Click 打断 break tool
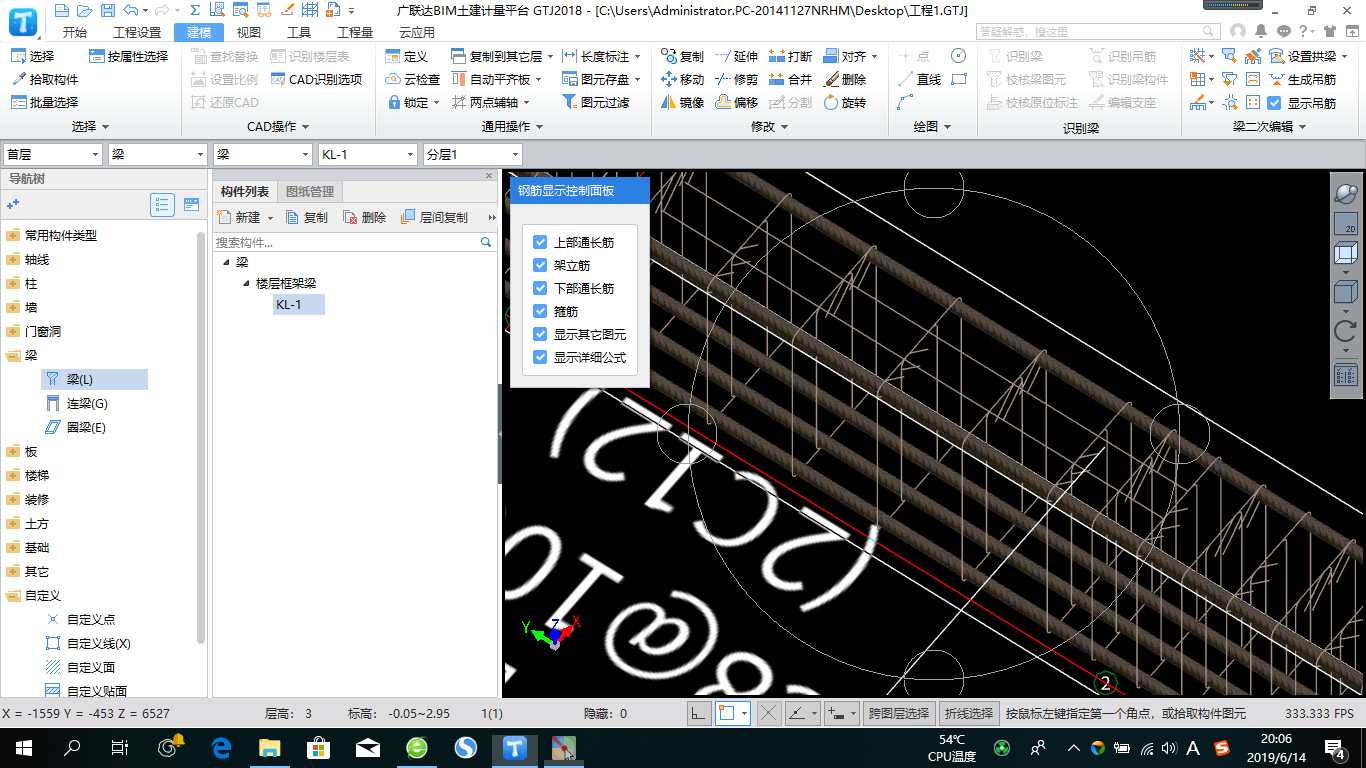Viewport: 1366px width, 768px height. pyautogui.click(x=791, y=57)
